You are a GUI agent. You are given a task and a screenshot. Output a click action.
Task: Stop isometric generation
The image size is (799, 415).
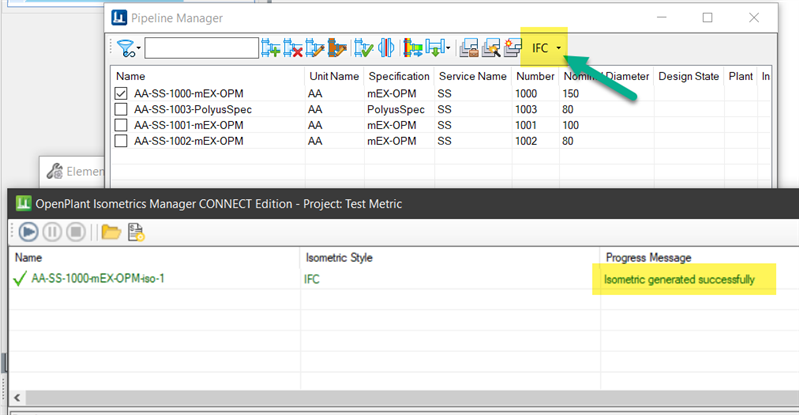click(76, 232)
